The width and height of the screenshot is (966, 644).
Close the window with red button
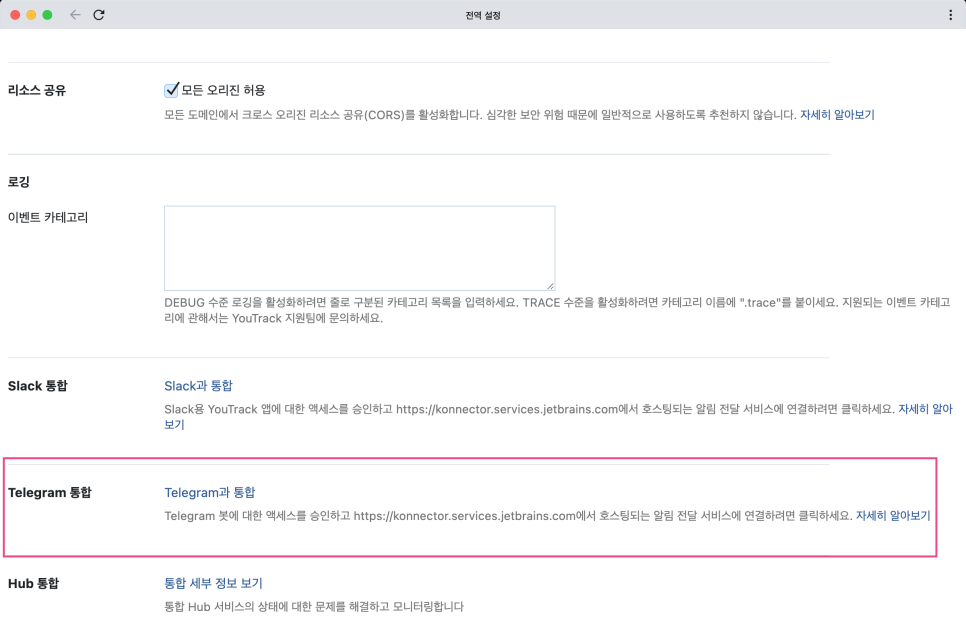(x=15, y=15)
